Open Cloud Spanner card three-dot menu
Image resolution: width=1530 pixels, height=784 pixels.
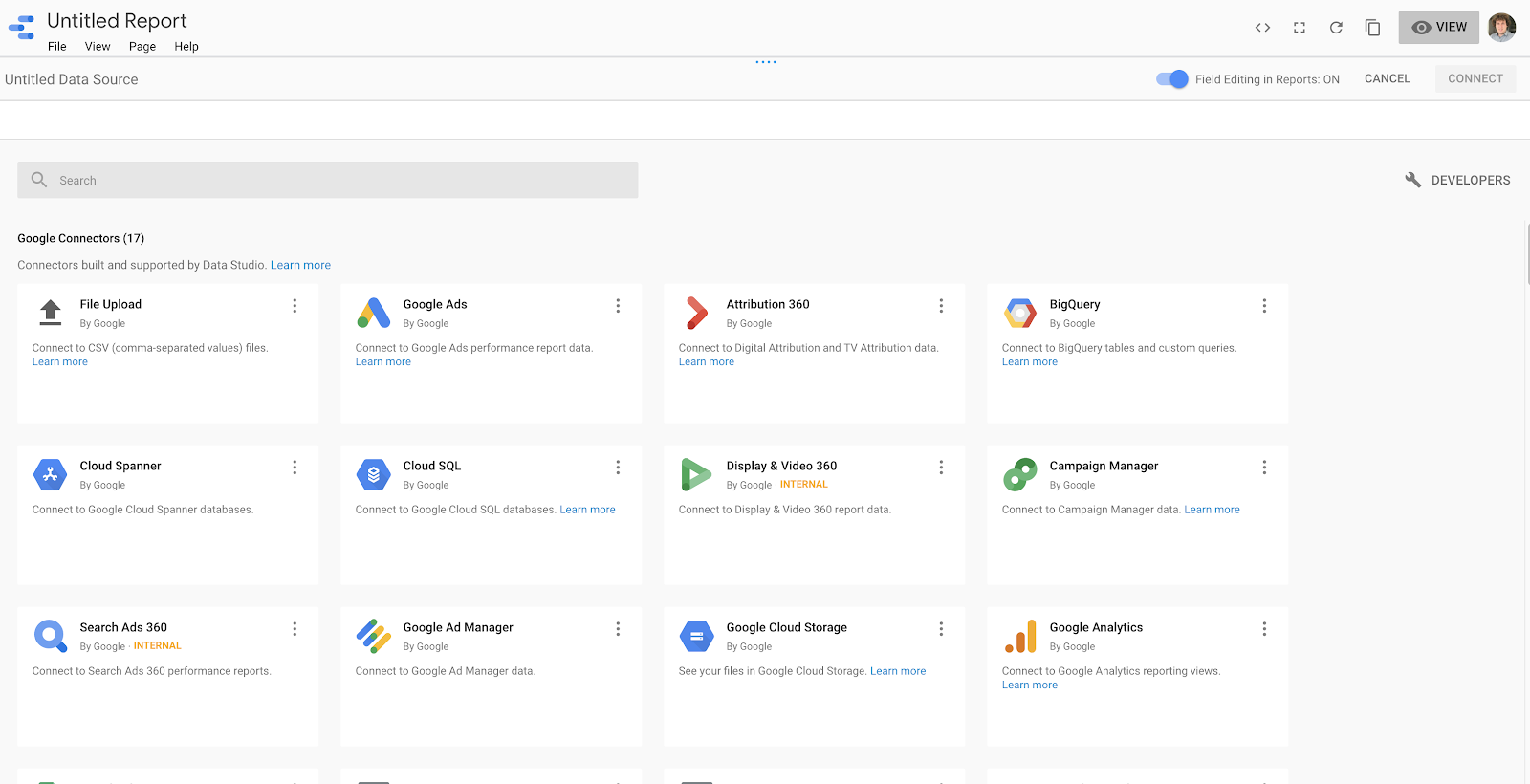pyautogui.click(x=295, y=468)
